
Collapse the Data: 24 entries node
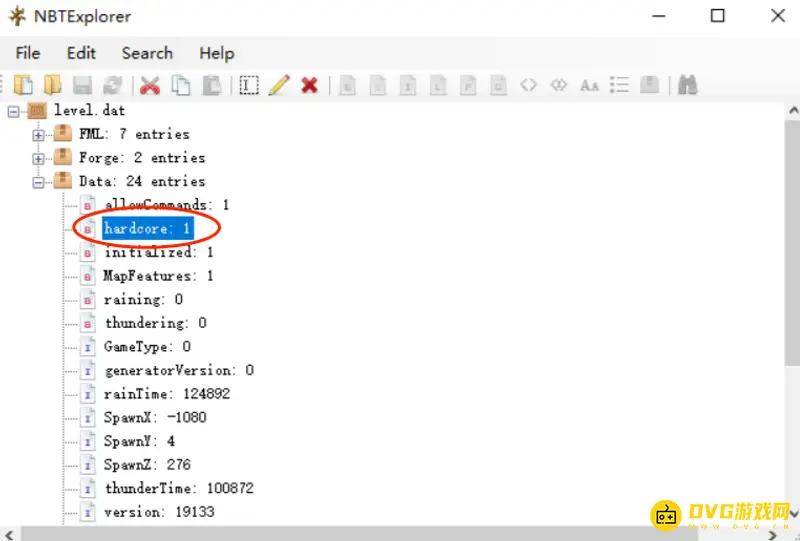coord(39,182)
